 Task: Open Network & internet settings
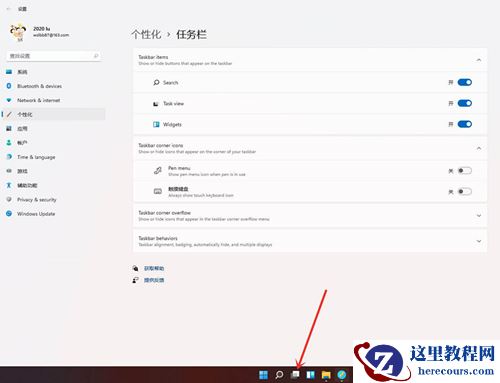[39, 100]
